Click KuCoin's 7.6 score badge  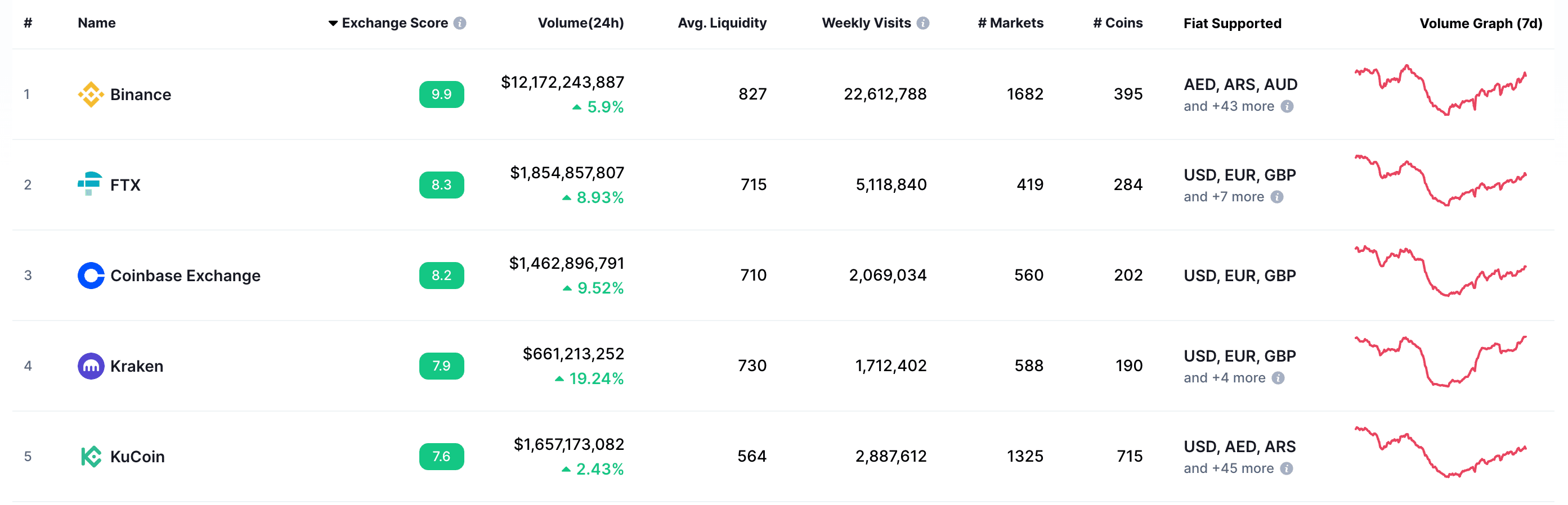coord(441,457)
